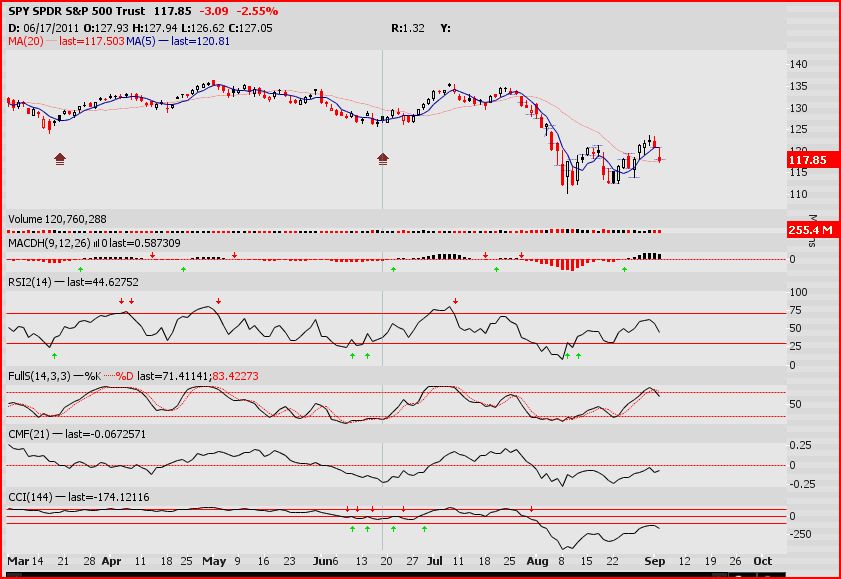Click the CCI(144) last=-174.12116 label

(x=78, y=497)
